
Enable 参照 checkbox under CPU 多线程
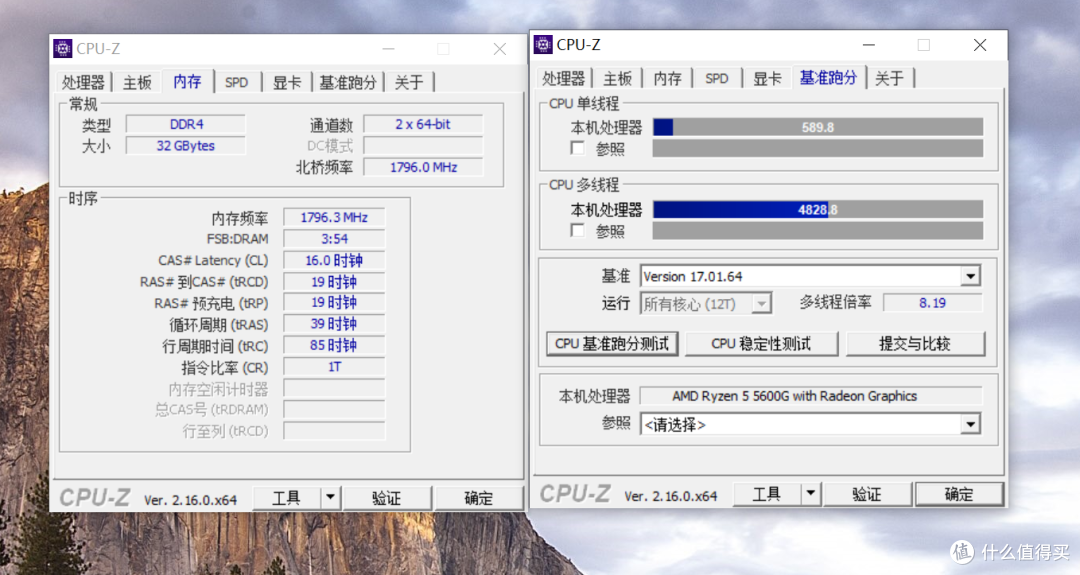(577, 231)
